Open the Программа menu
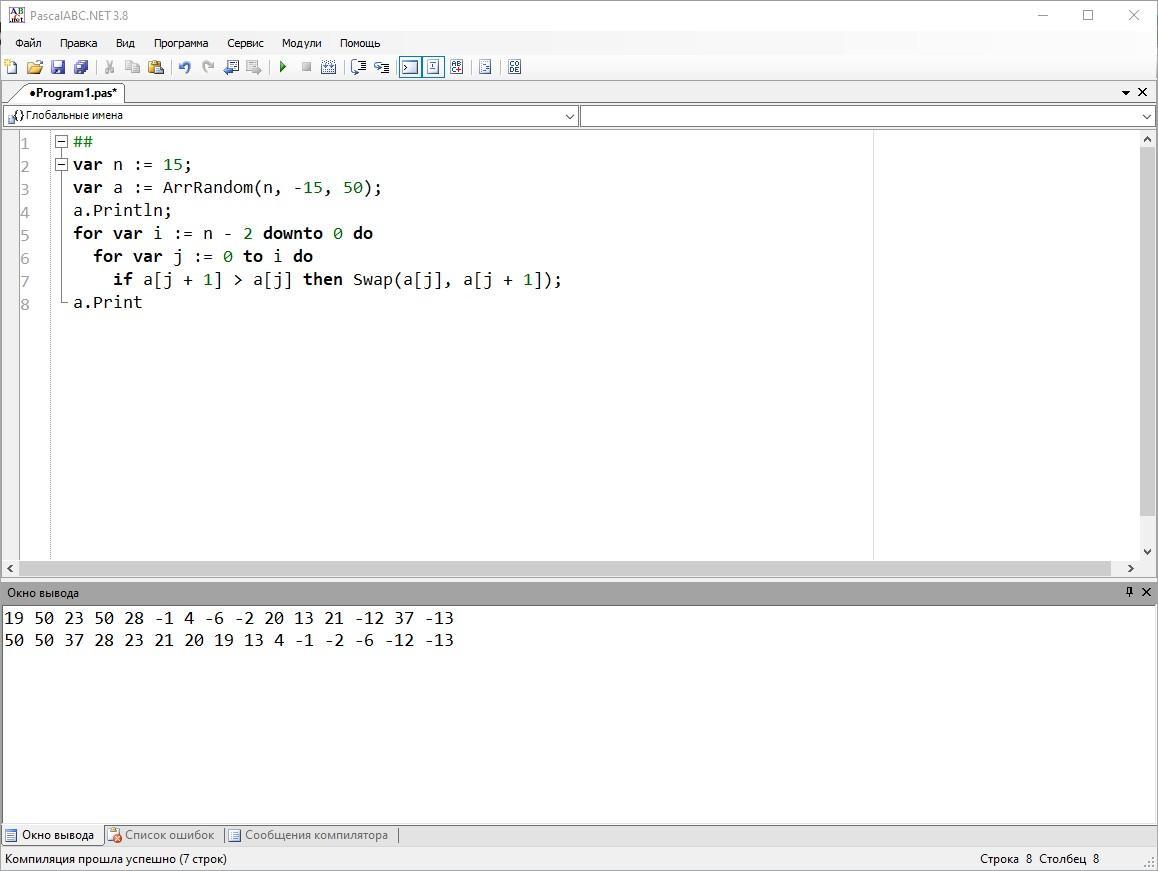Viewport: 1158px width, 871px height. click(181, 43)
